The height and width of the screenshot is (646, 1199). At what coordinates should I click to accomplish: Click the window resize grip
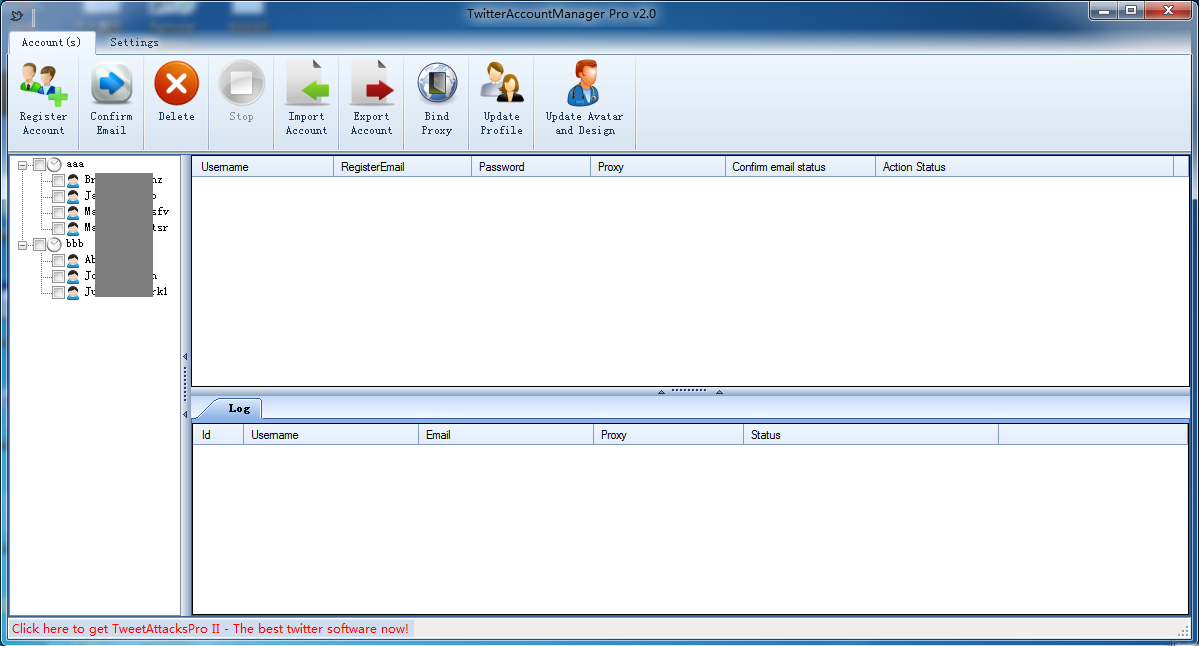point(1182,629)
